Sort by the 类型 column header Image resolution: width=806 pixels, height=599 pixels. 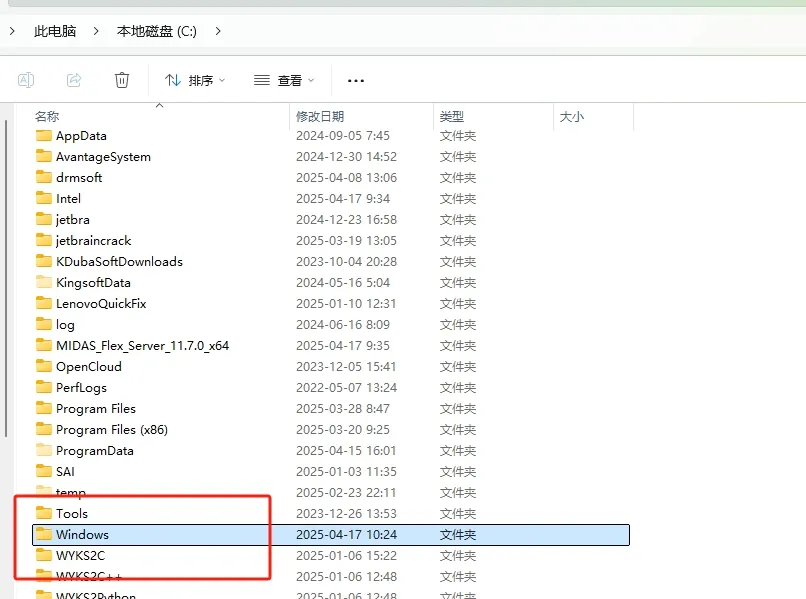pos(452,117)
